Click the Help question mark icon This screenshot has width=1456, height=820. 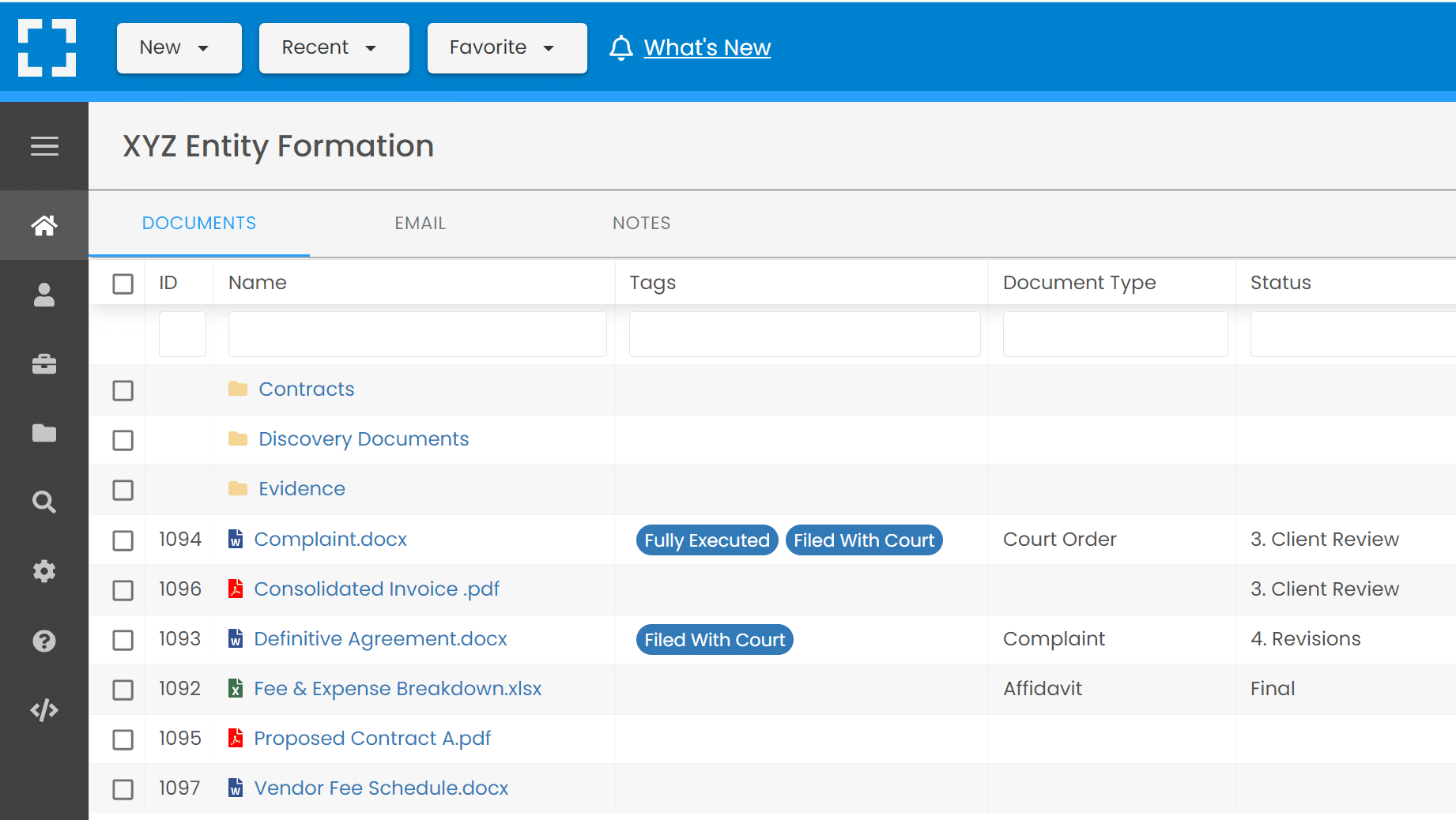(43, 641)
